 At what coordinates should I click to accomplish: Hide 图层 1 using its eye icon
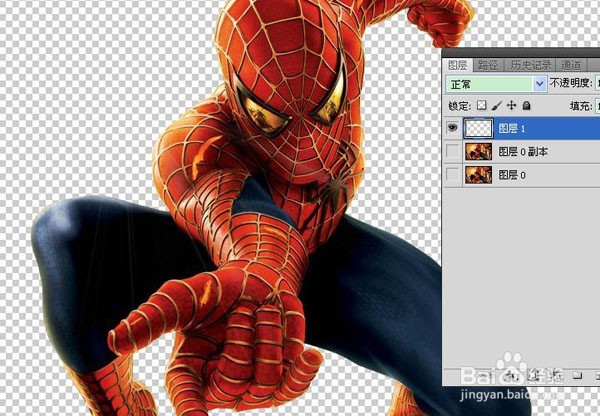tap(453, 127)
